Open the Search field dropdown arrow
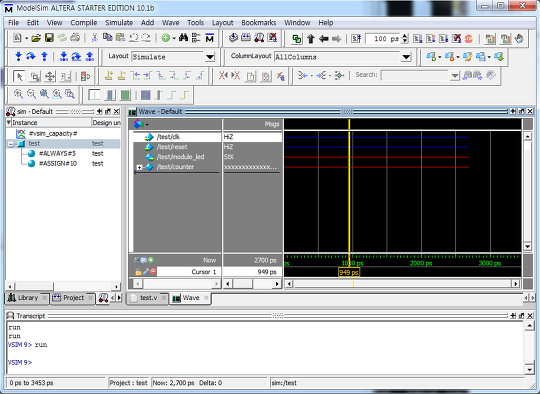540x394 pixels. click(455, 75)
